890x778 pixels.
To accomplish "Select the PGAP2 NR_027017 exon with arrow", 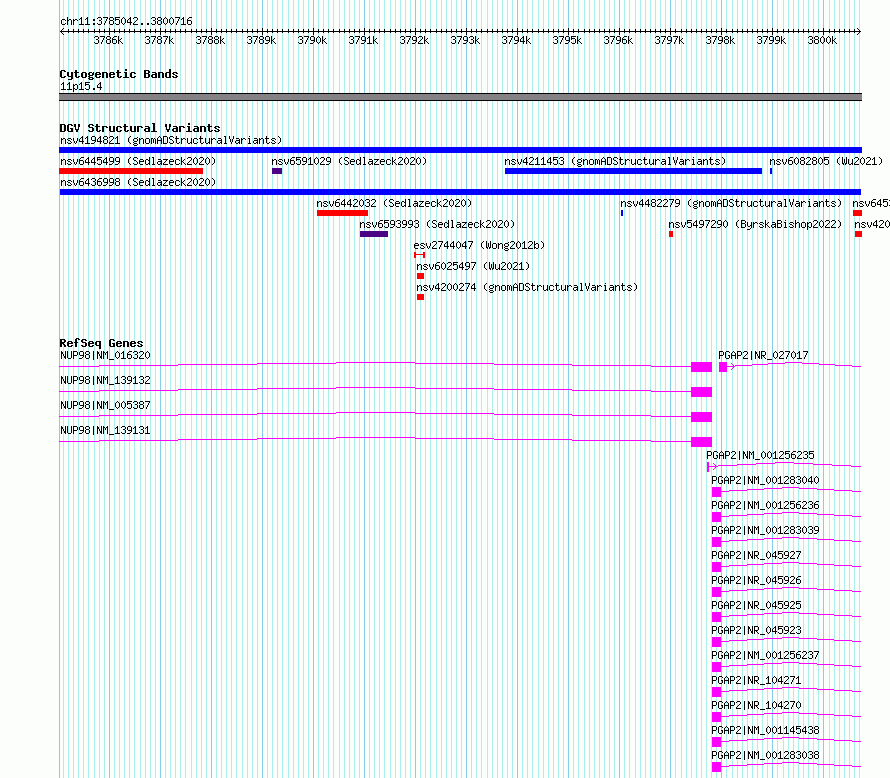I will point(727,367).
